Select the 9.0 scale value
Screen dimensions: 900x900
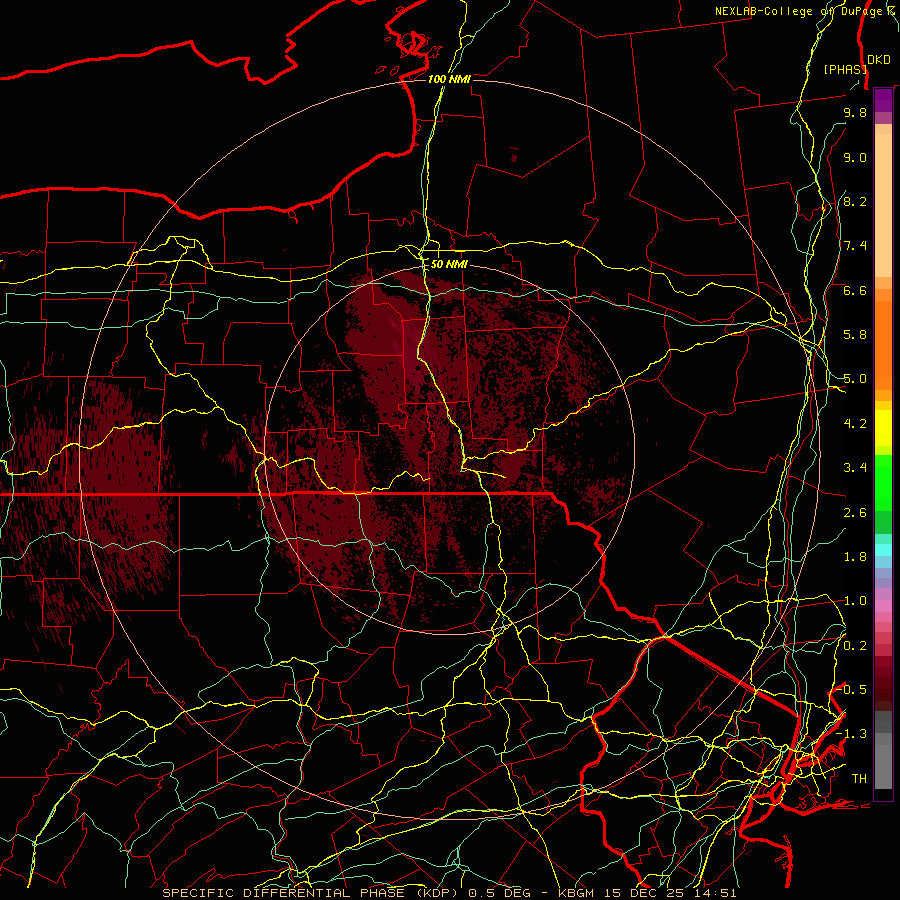point(855,157)
